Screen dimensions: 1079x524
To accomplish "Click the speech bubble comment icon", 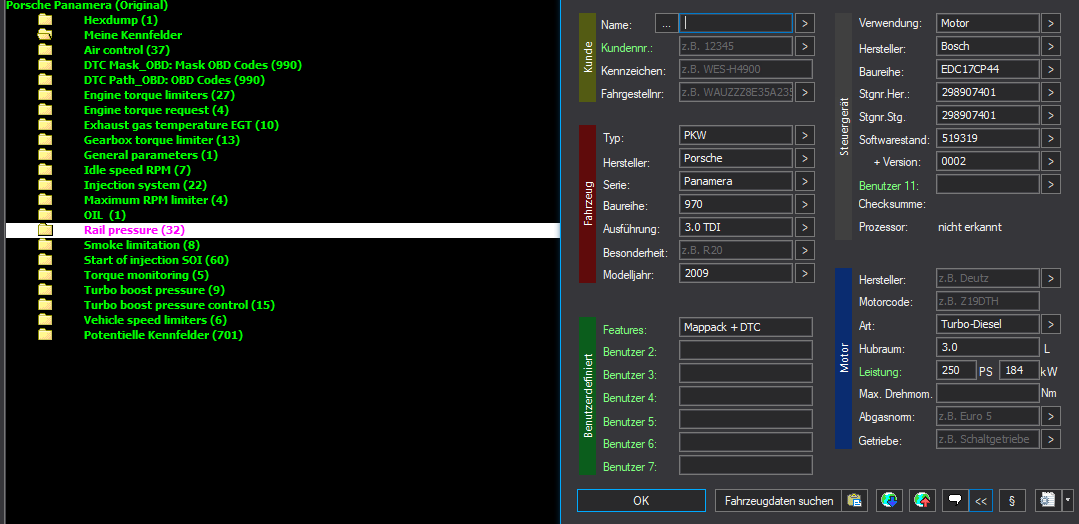I will [x=955, y=501].
